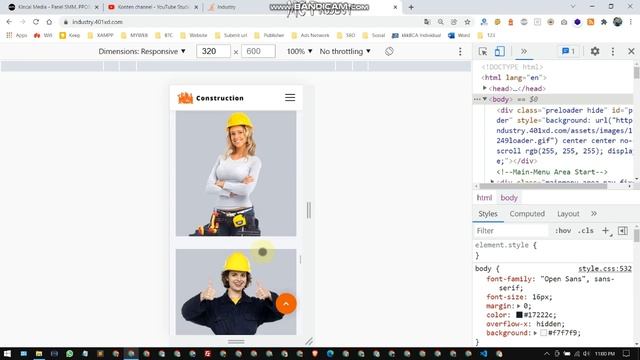Select the html lang="en" node
The image size is (640, 360).
(x=514, y=78)
